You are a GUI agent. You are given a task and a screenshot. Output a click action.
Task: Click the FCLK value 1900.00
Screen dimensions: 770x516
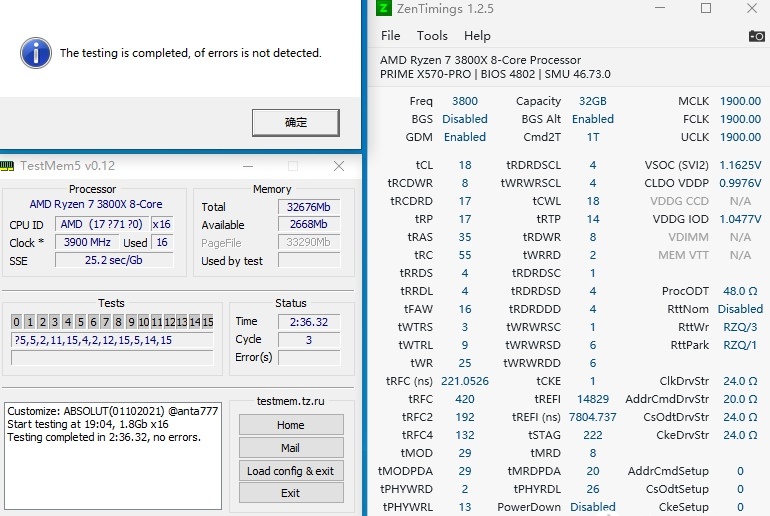740,119
